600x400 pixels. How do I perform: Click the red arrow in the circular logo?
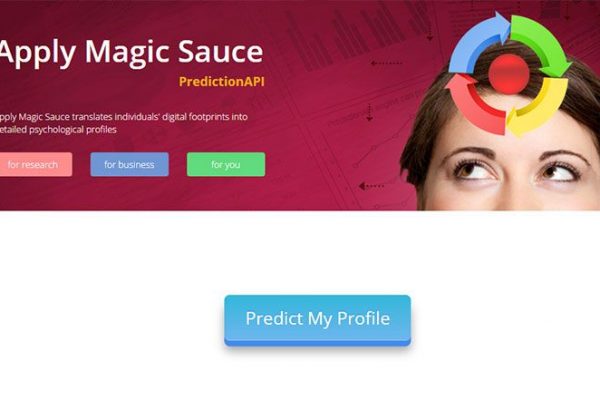(474, 103)
